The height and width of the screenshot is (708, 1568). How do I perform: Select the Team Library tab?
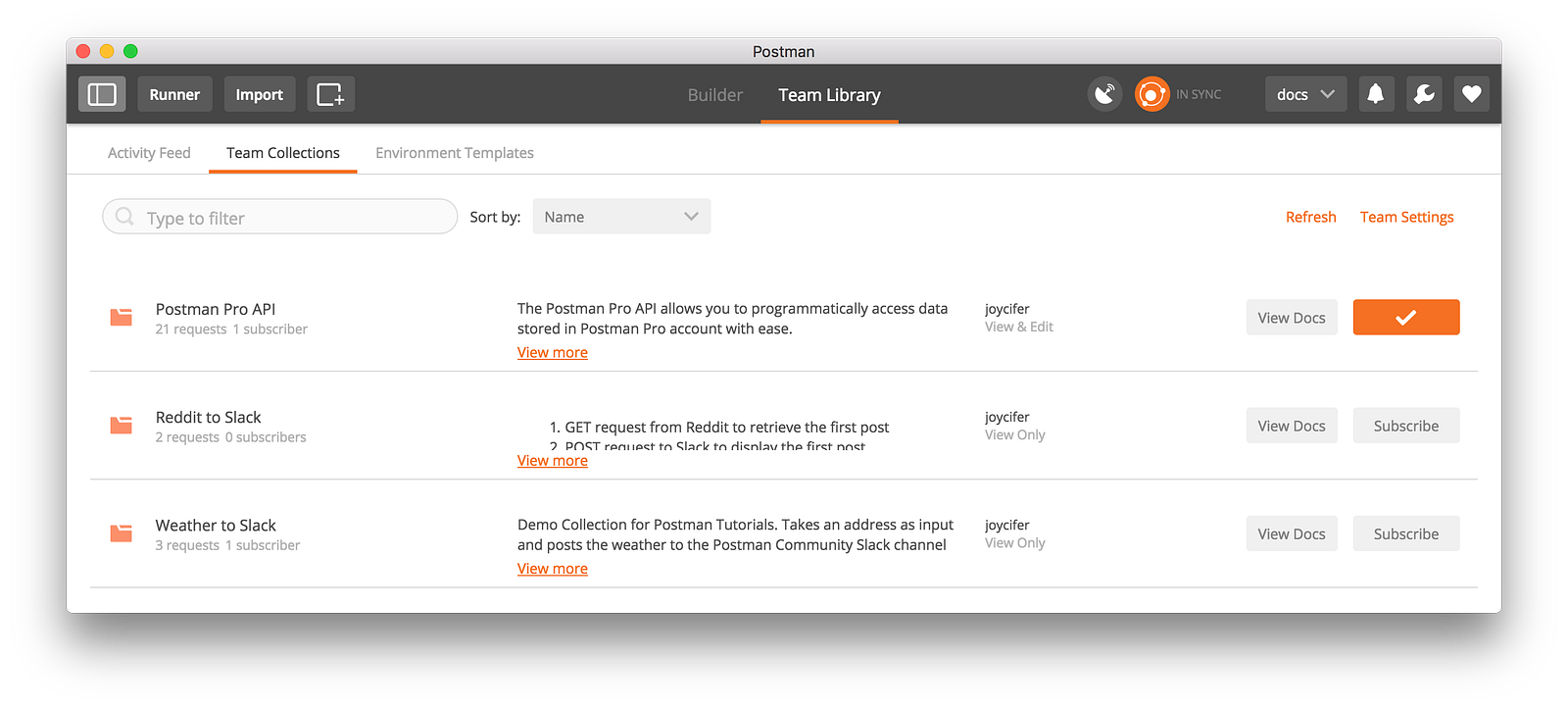[830, 95]
